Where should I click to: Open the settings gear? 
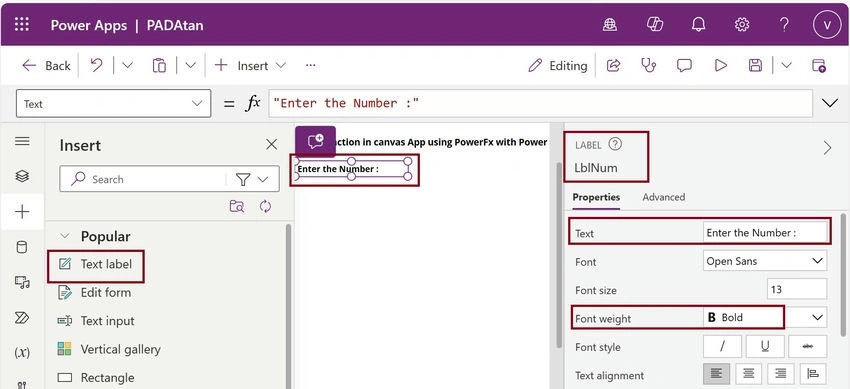click(742, 24)
